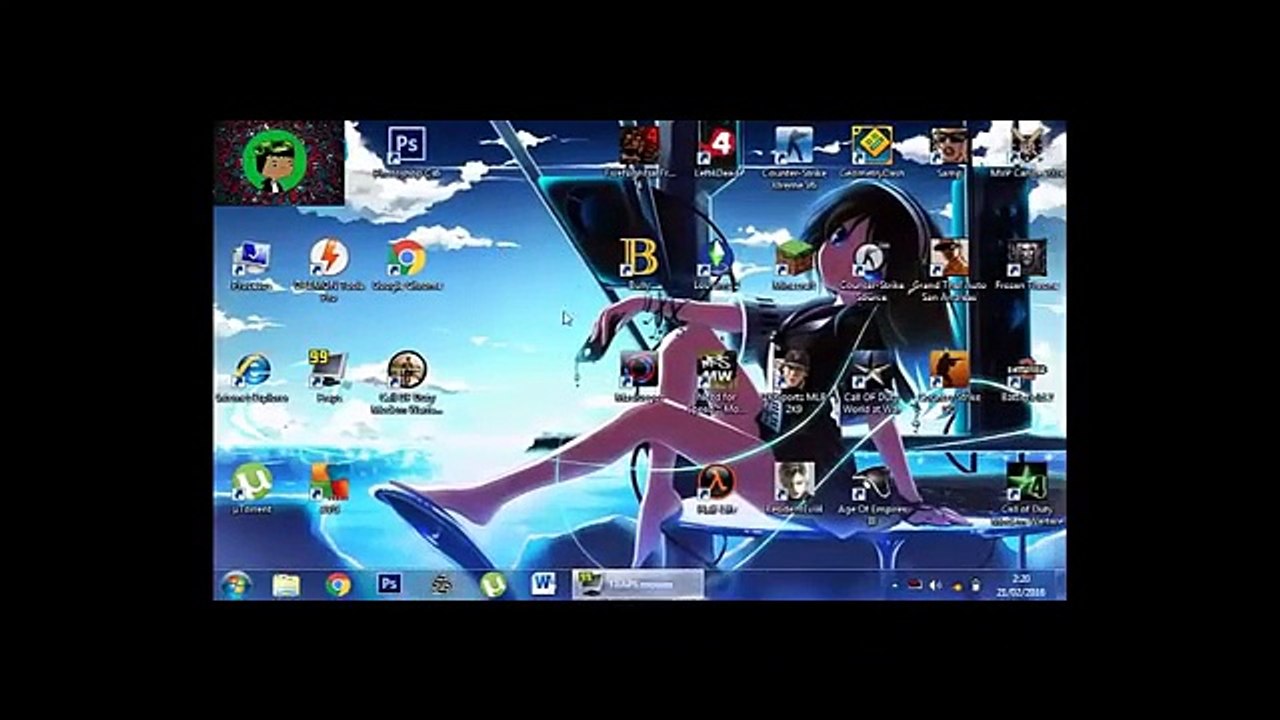Open the volume control in system tray
The width and height of the screenshot is (1280, 720).
(936, 585)
